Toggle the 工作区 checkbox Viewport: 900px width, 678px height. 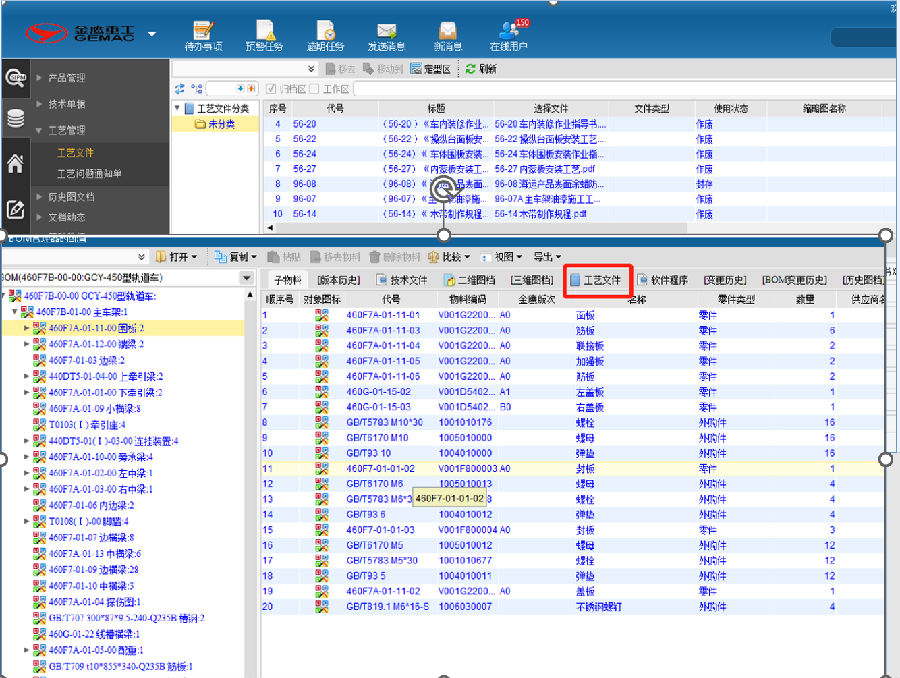tap(314, 89)
